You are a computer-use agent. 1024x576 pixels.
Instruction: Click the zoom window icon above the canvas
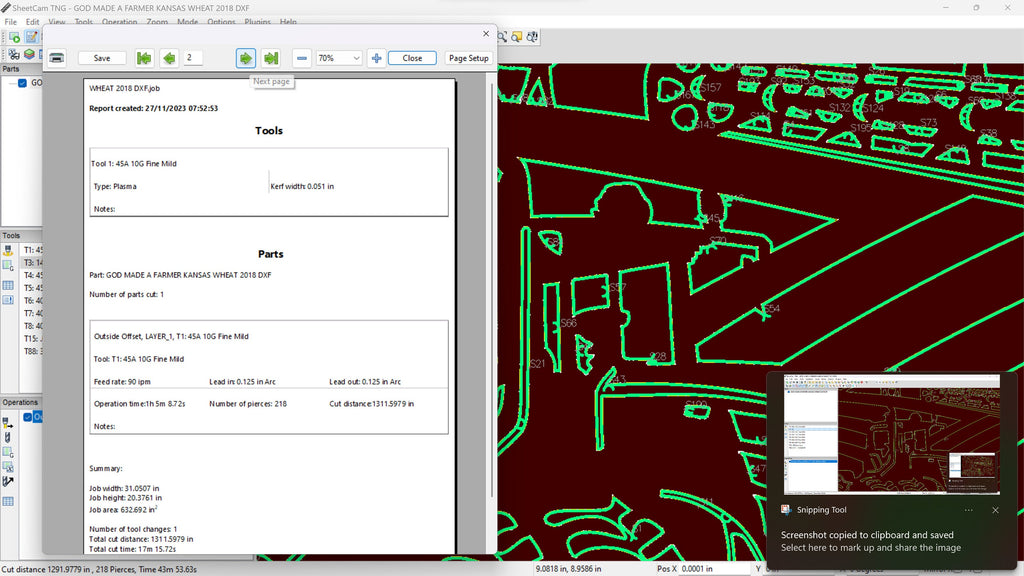(x=517, y=37)
